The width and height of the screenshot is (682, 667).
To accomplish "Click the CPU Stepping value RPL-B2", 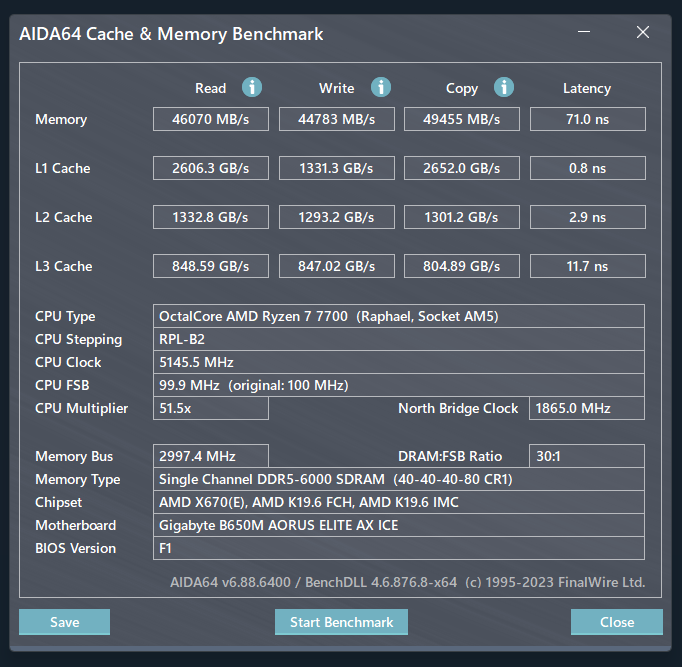I will (x=399, y=339).
